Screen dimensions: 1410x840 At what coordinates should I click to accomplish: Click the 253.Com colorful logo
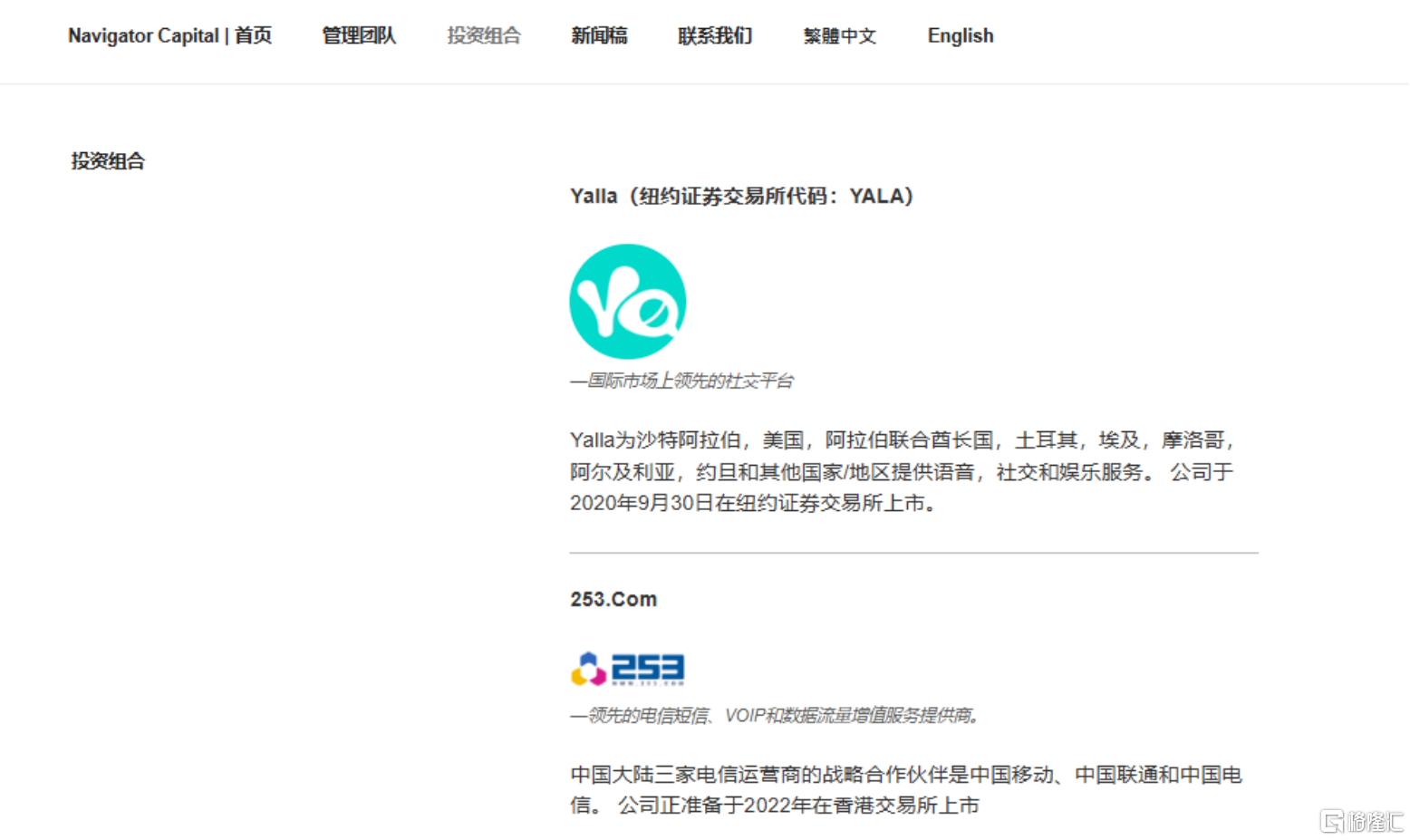click(x=627, y=669)
